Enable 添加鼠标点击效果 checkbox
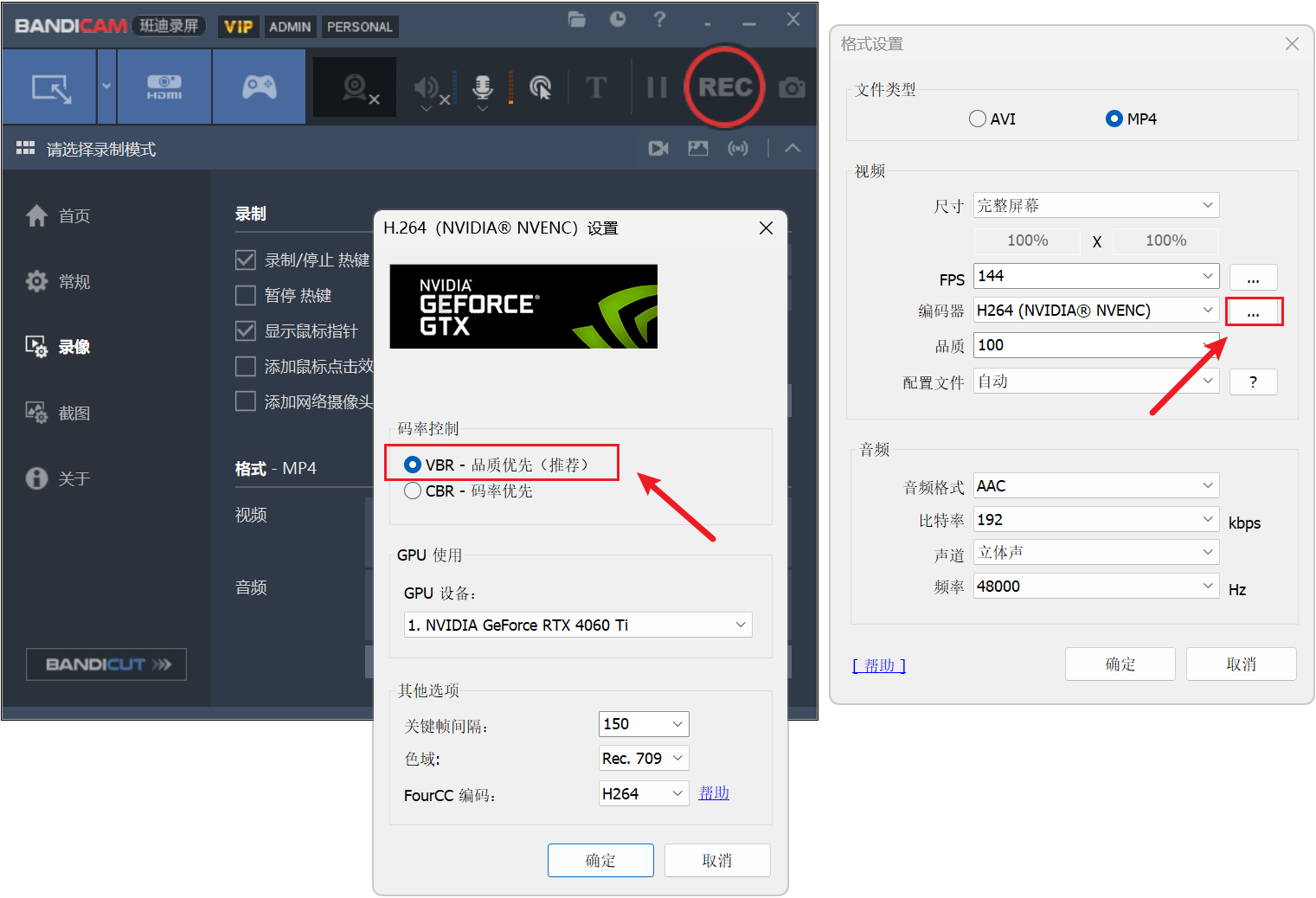The width and height of the screenshot is (1316, 898). [x=246, y=367]
